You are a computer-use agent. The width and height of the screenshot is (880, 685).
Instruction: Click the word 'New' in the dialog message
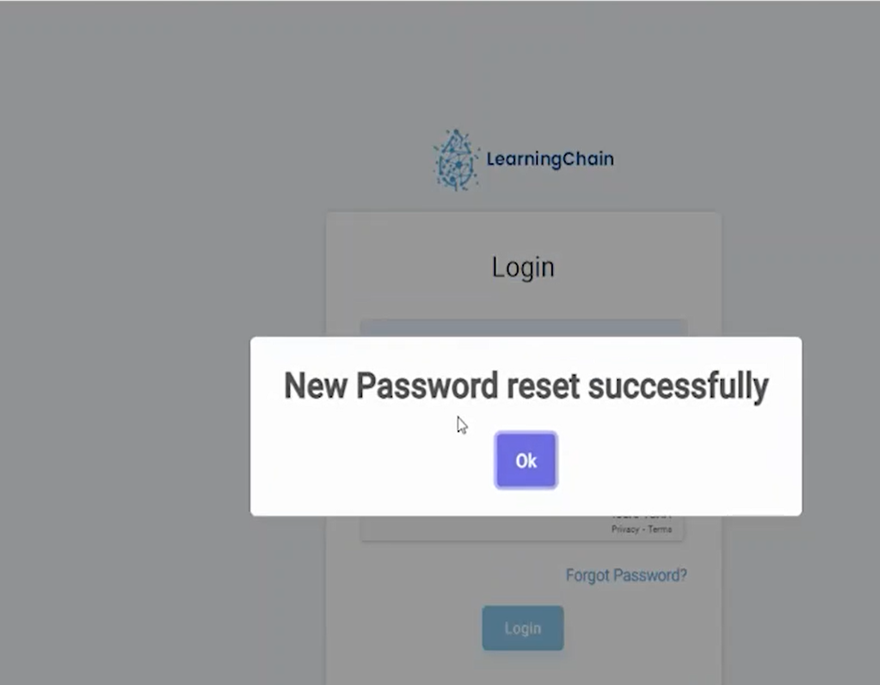click(315, 385)
